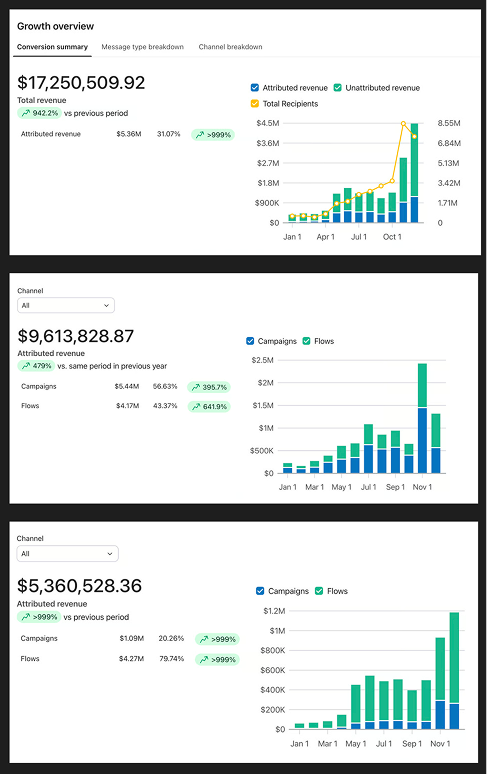Click the >999% badge beside 20.26%
The height and width of the screenshot is (774, 487).
click(x=217, y=639)
